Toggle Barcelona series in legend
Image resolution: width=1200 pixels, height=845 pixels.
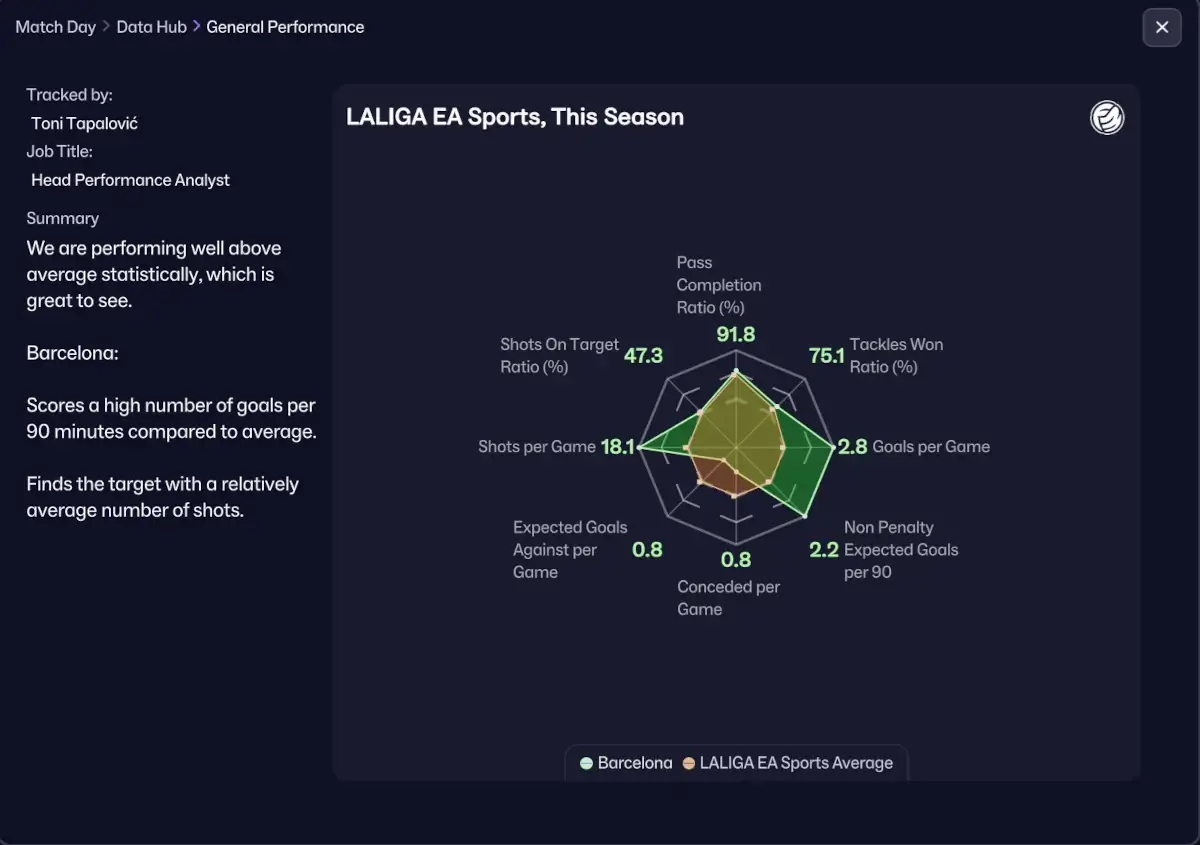tap(626, 763)
